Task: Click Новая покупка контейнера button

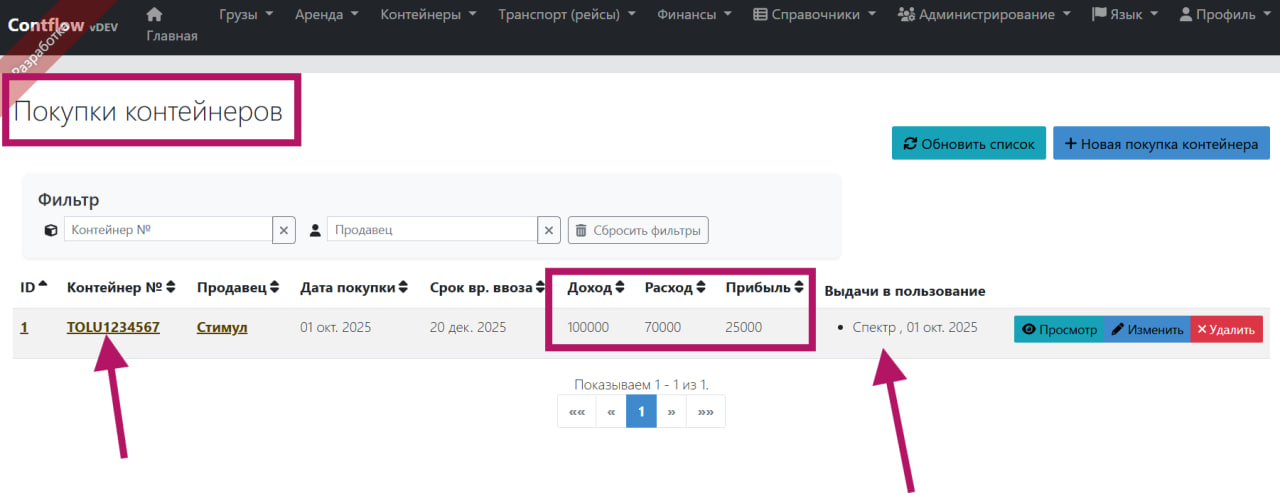Action: coord(1161,143)
